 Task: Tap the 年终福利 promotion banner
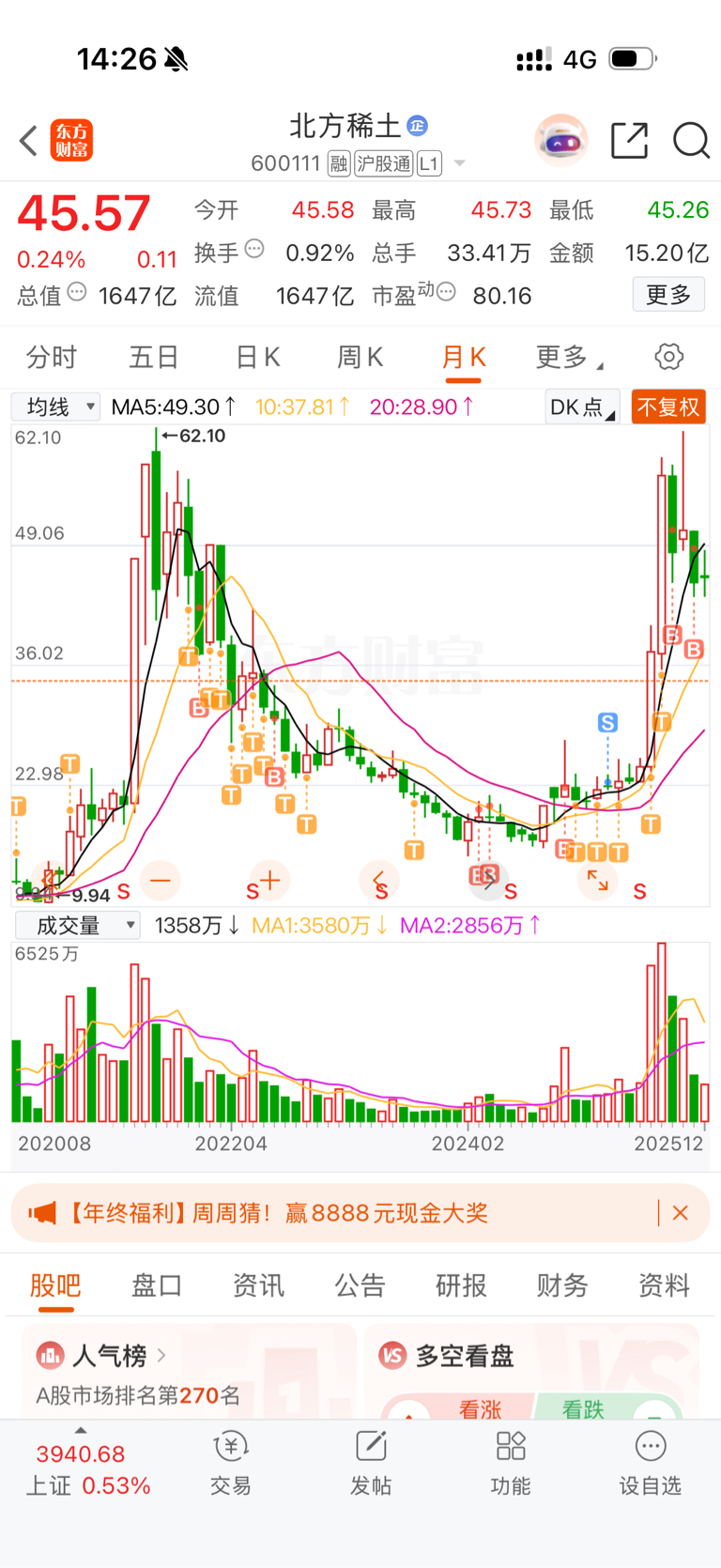pyautogui.click(x=360, y=1213)
